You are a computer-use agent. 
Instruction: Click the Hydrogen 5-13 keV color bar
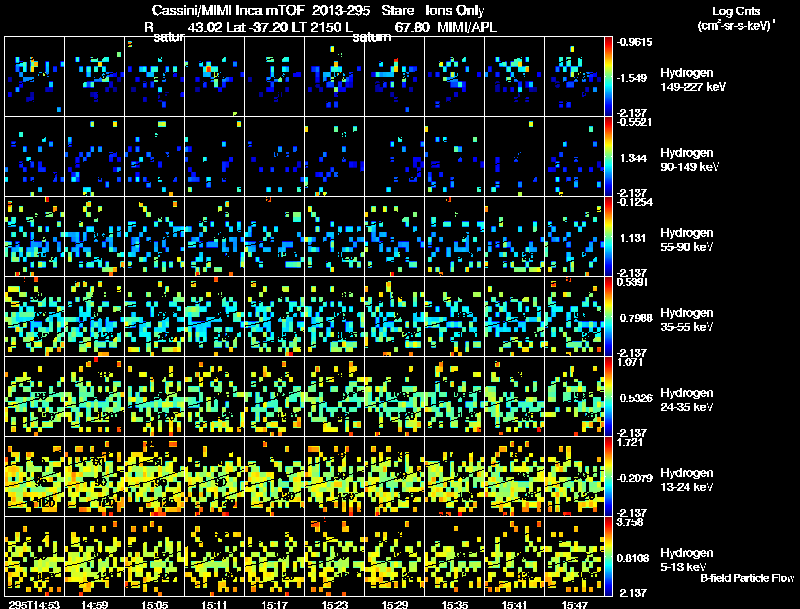pyautogui.click(x=609, y=556)
